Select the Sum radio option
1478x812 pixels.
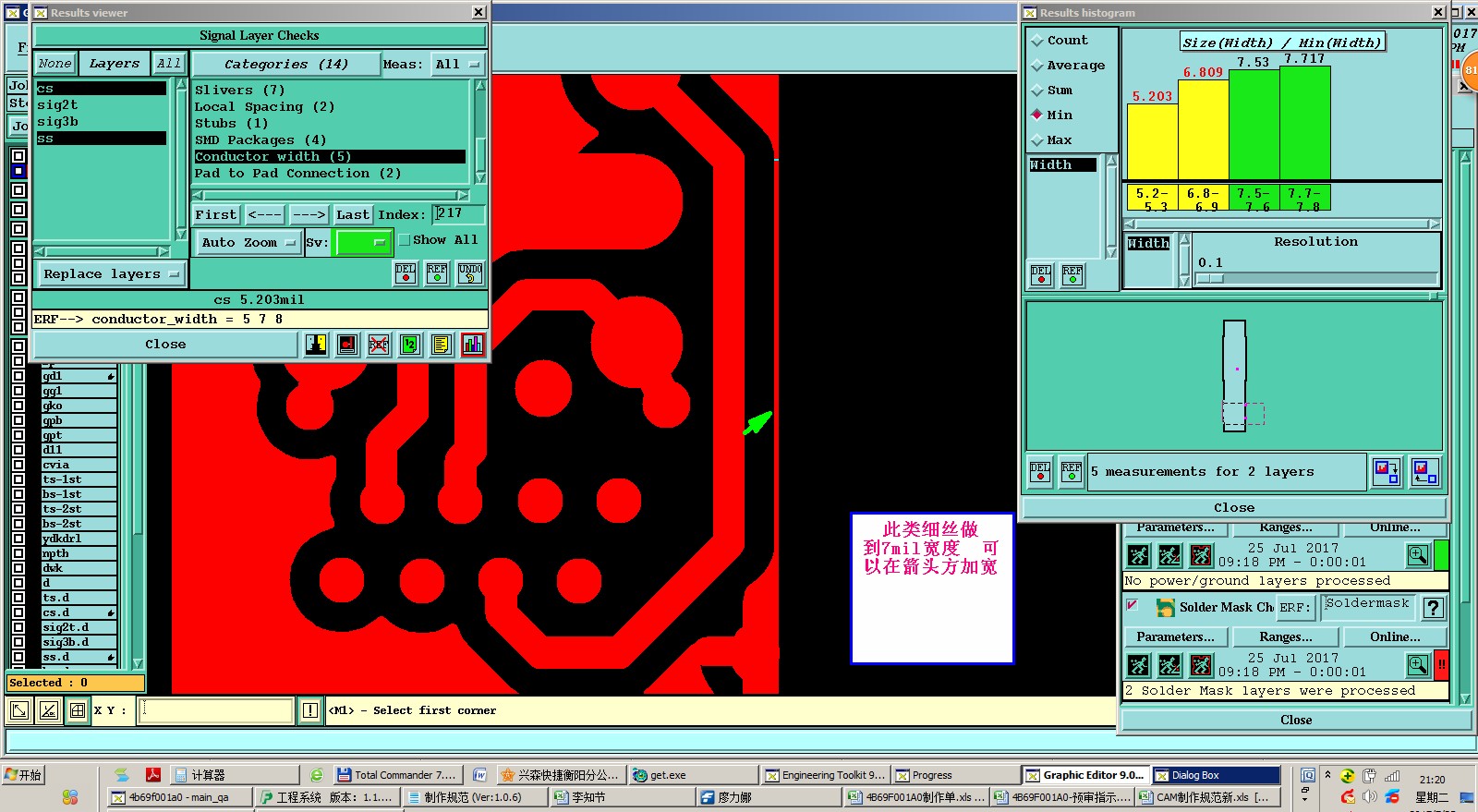pos(1037,91)
